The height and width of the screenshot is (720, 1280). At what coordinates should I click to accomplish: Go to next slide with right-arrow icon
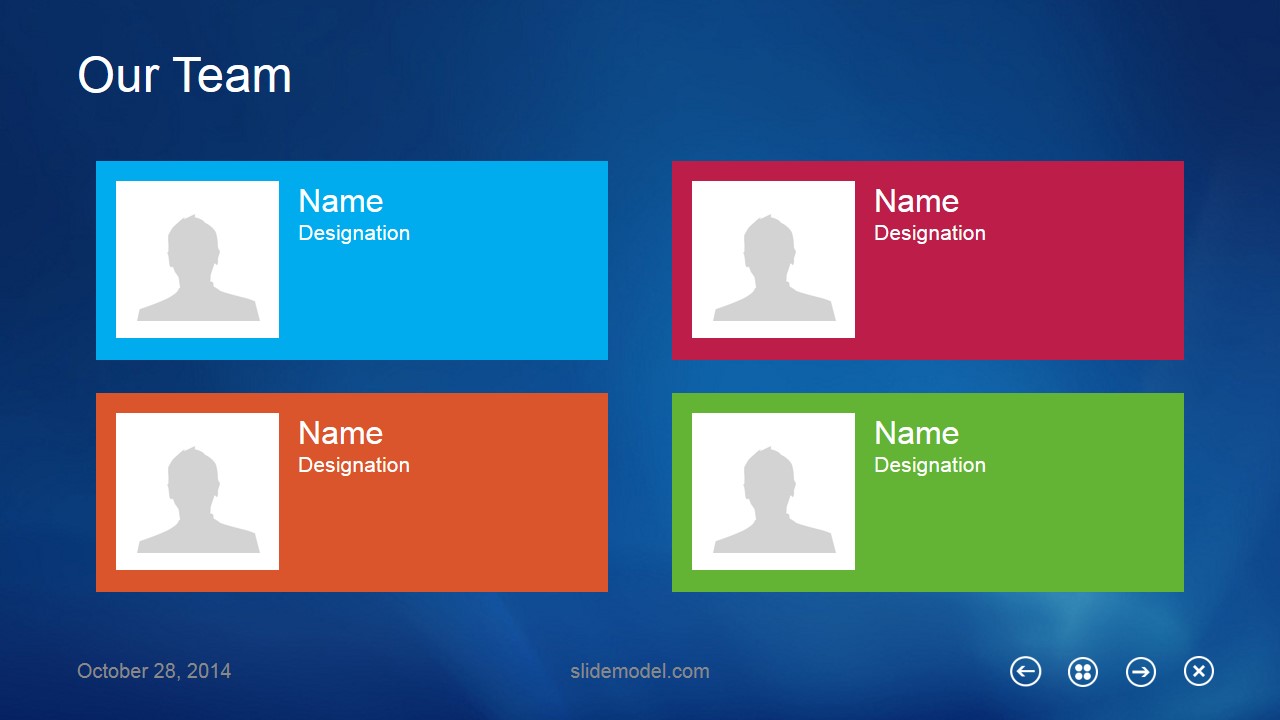(x=1141, y=672)
